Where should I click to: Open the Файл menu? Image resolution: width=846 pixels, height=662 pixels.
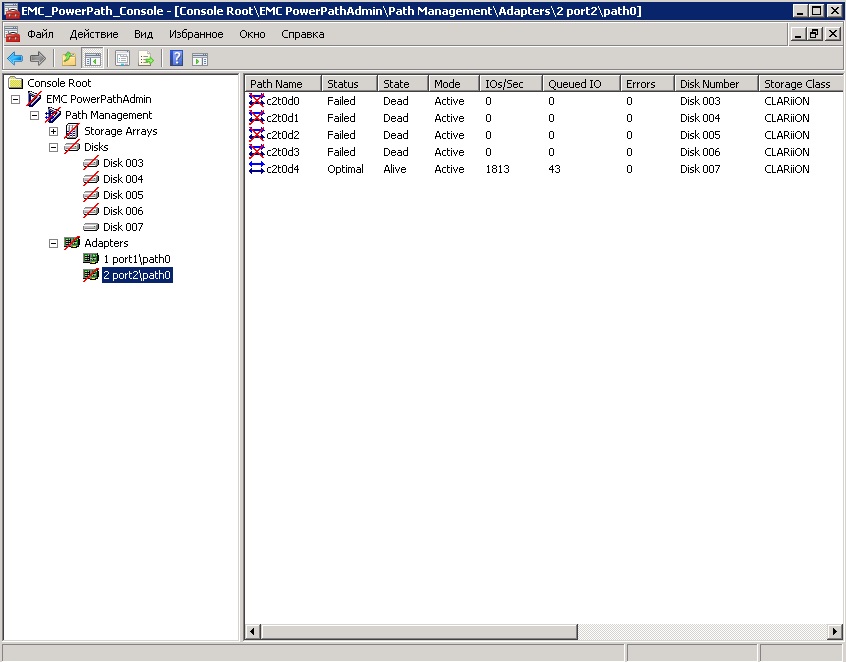tap(40, 34)
